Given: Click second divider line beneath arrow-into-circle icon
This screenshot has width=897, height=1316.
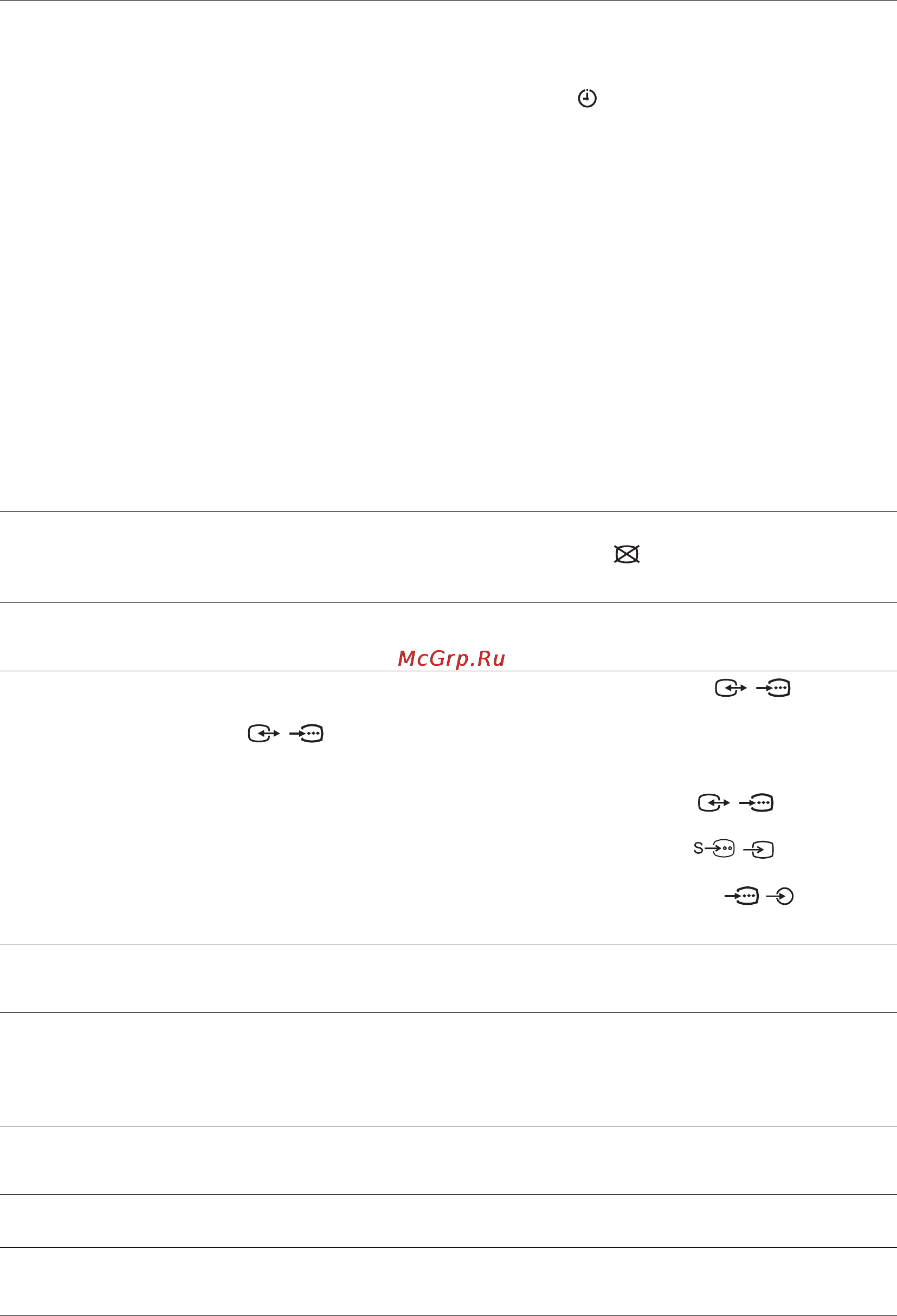Looking at the screenshot, I should point(448,1013).
